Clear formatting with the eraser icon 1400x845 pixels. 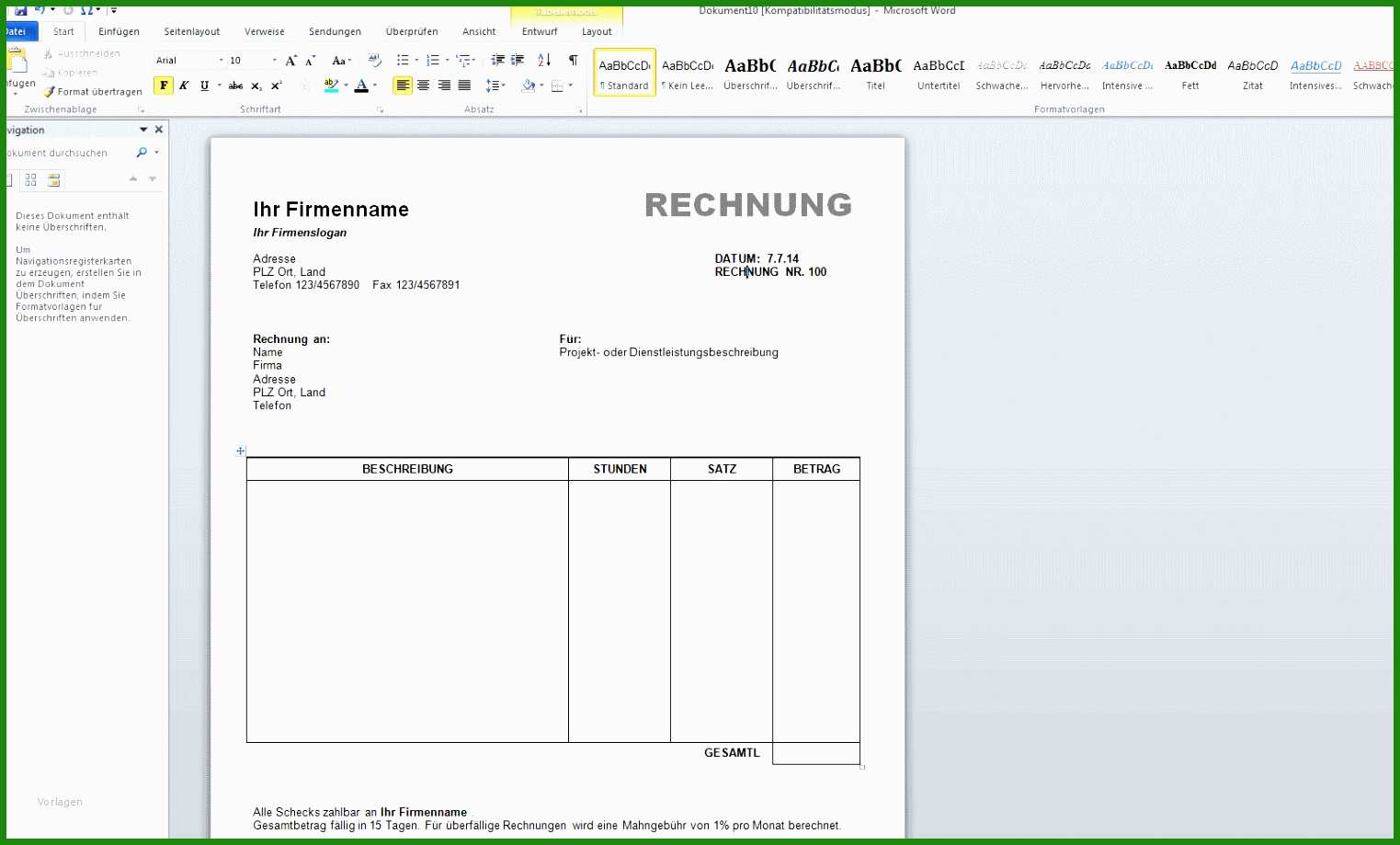(x=374, y=61)
